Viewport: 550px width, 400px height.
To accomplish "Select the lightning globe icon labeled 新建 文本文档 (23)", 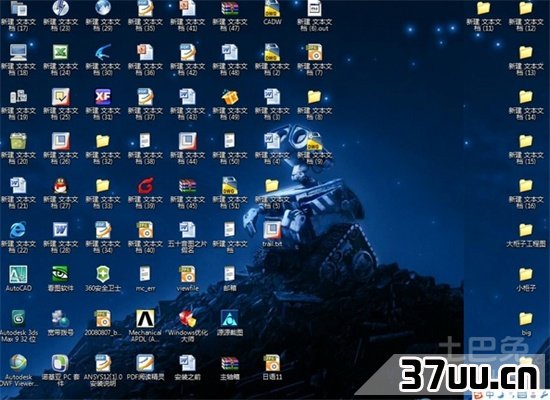I will click(x=60, y=8).
